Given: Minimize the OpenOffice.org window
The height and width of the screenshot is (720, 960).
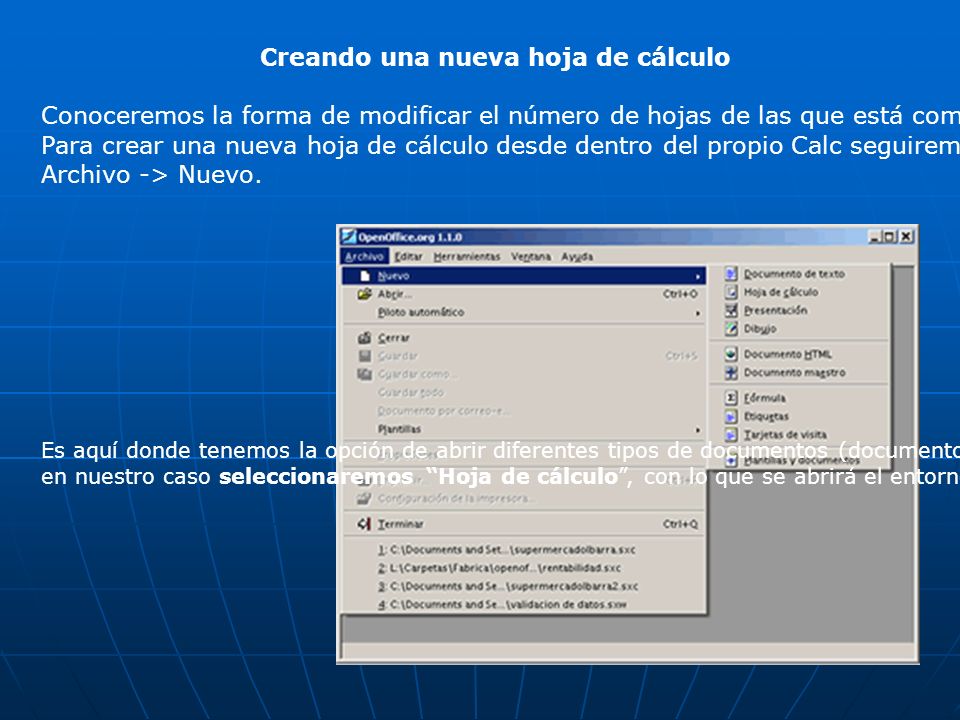Looking at the screenshot, I should [875, 236].
